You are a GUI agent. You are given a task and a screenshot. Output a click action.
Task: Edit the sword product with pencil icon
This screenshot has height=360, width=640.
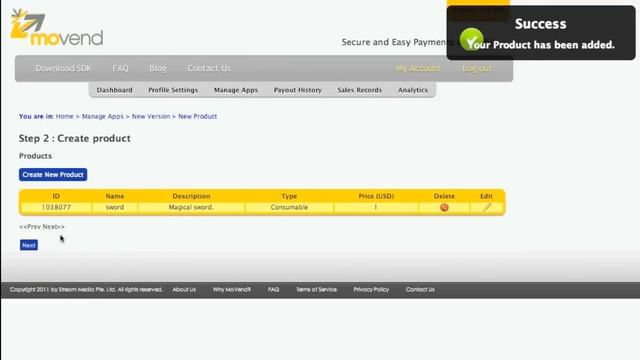click(x=487, y=207)
